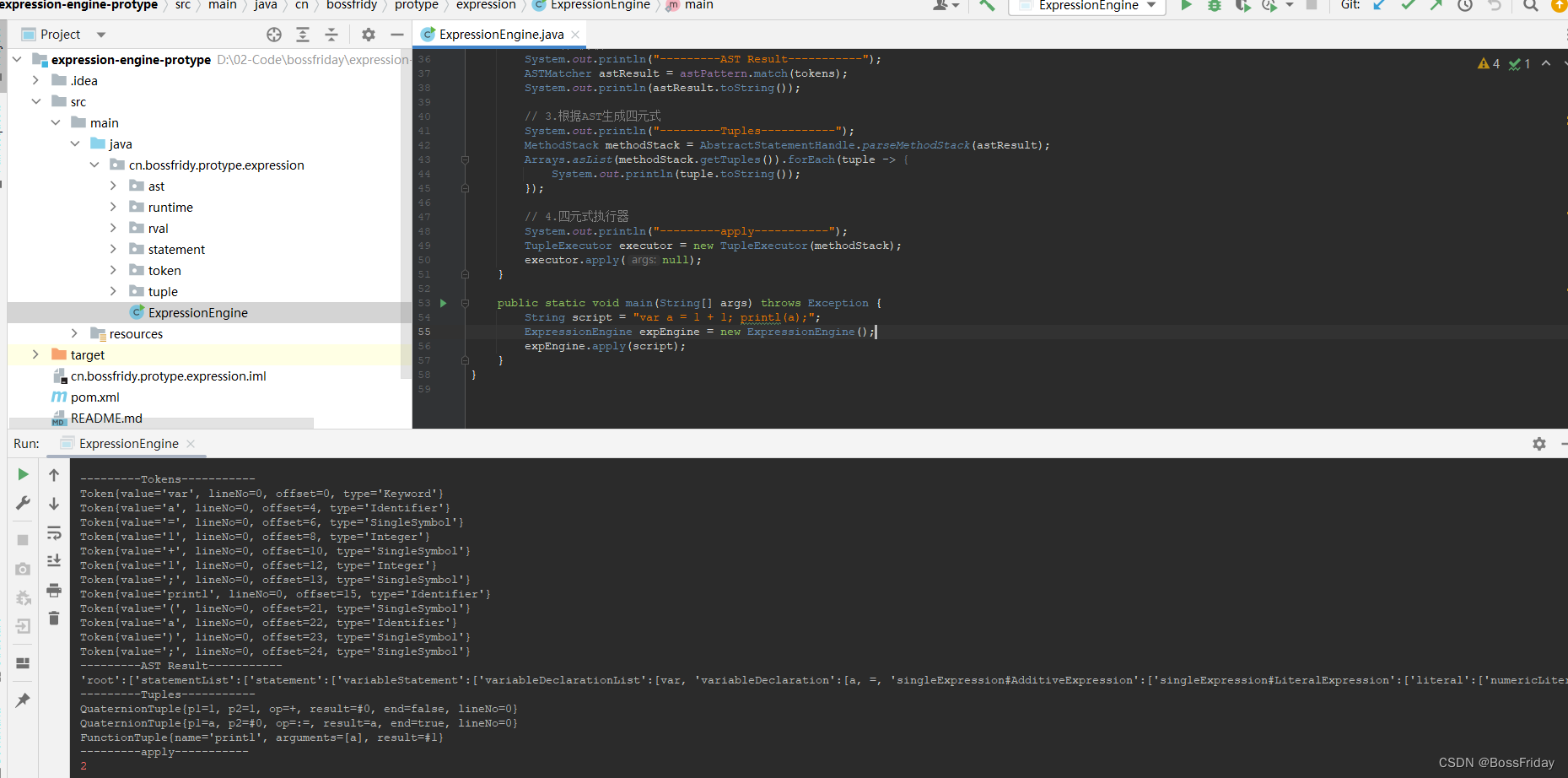The image size is (1568, 778).
Task: Click the warnings count indicator in the editor
Action: click(x=1489, y=64)
